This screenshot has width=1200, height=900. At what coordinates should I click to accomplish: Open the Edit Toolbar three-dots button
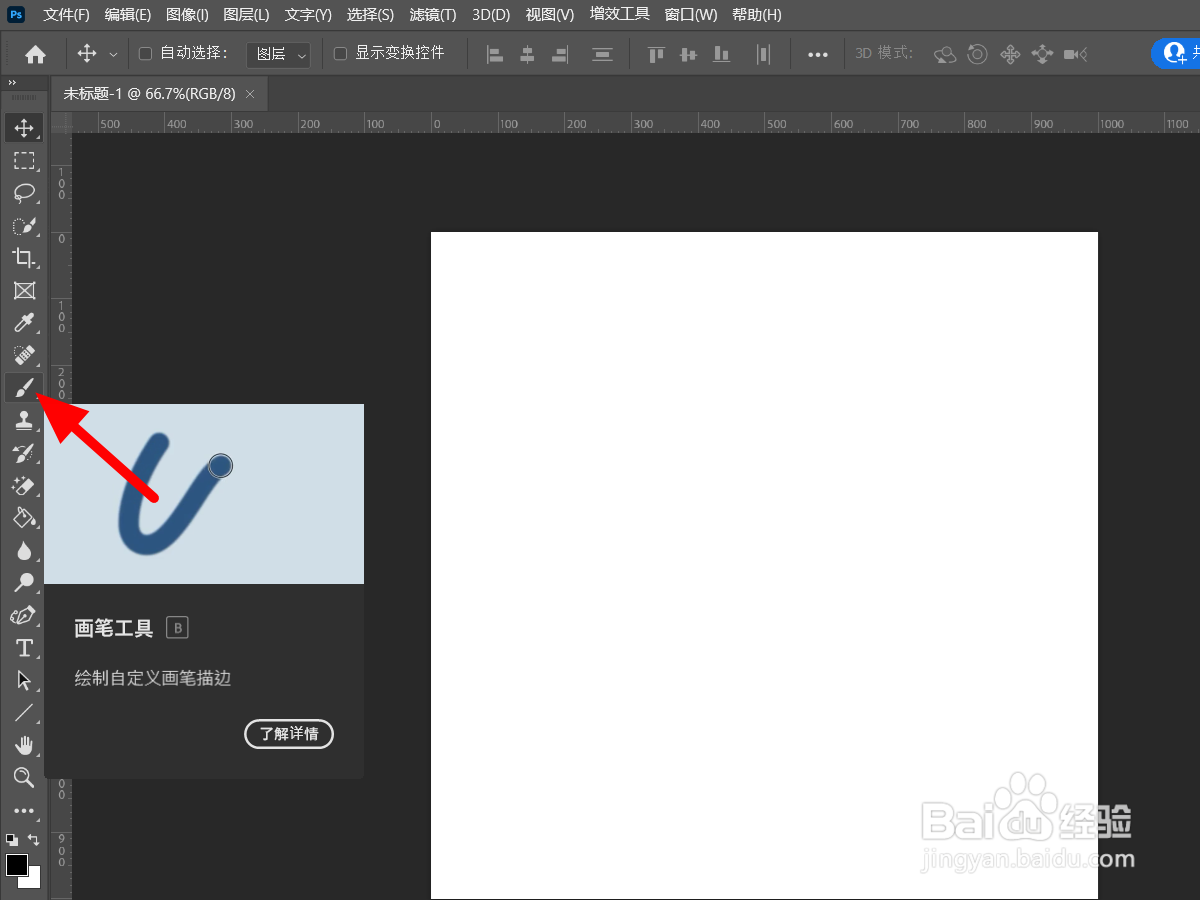[24, 811]
